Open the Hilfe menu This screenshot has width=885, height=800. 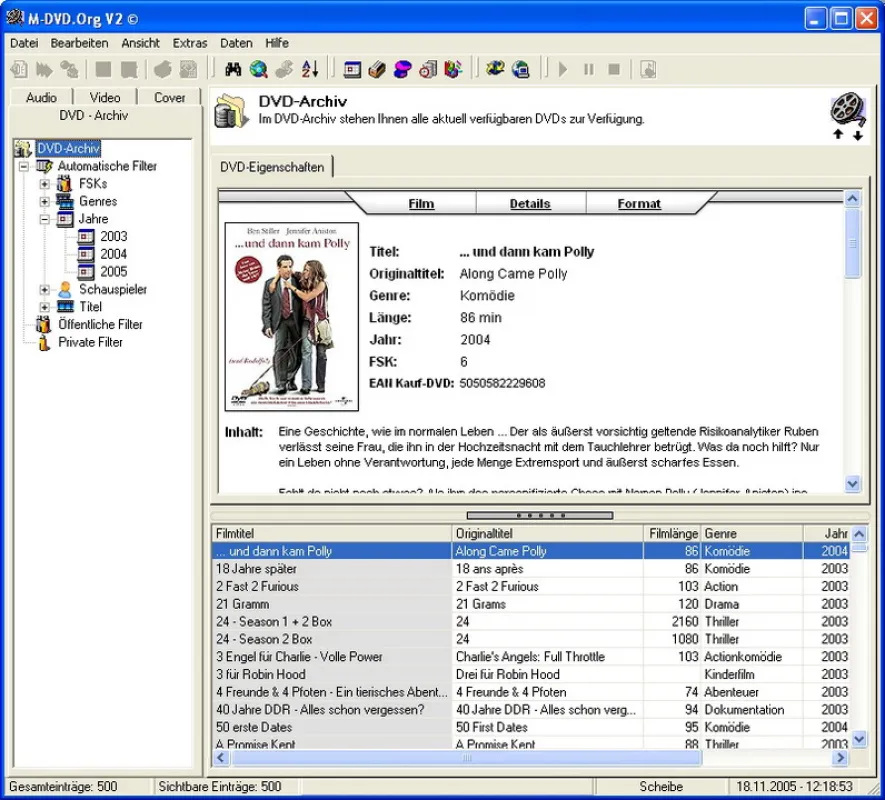pos(277,43)
